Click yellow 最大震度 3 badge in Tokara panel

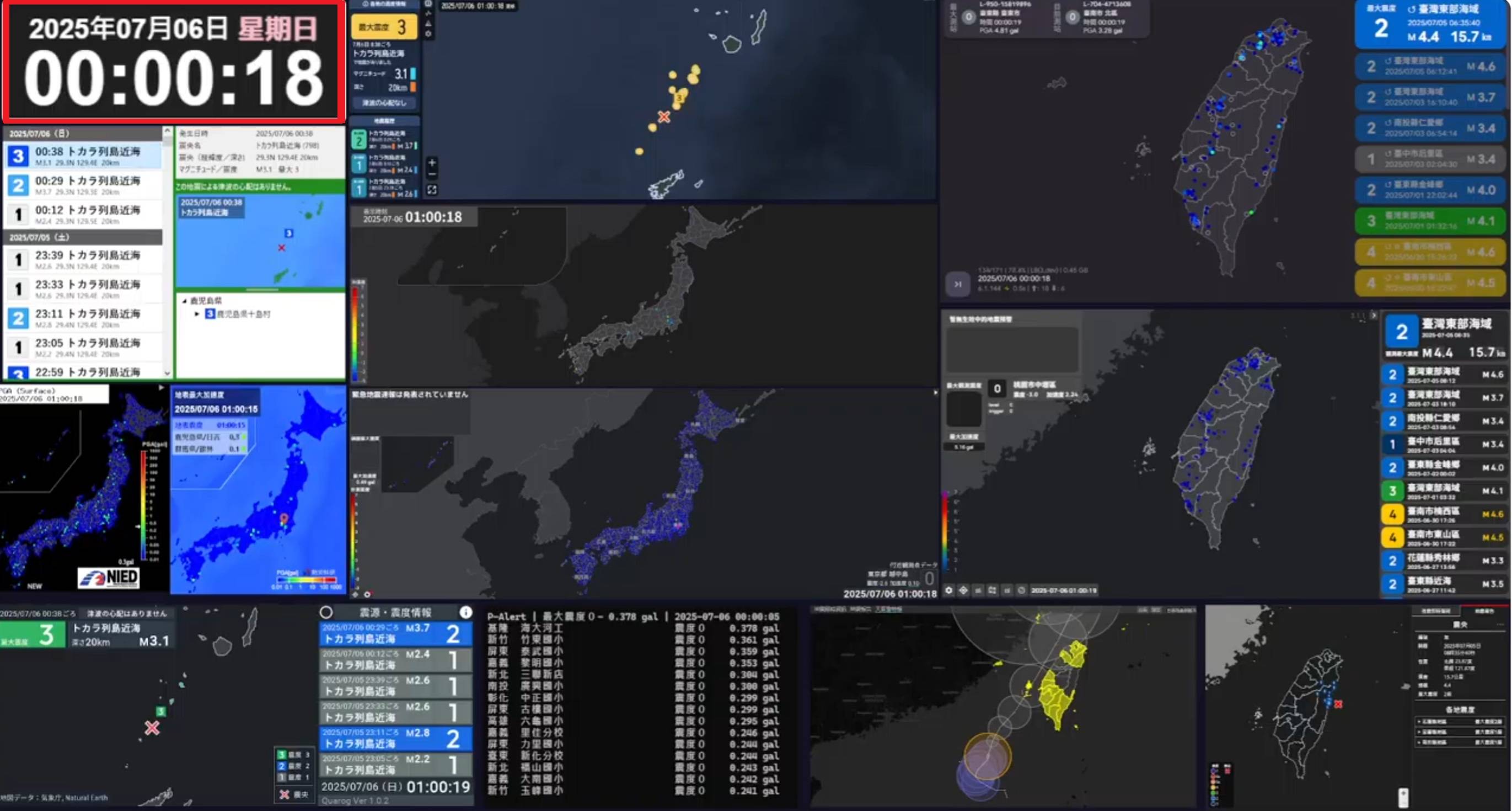coord(384,27)
